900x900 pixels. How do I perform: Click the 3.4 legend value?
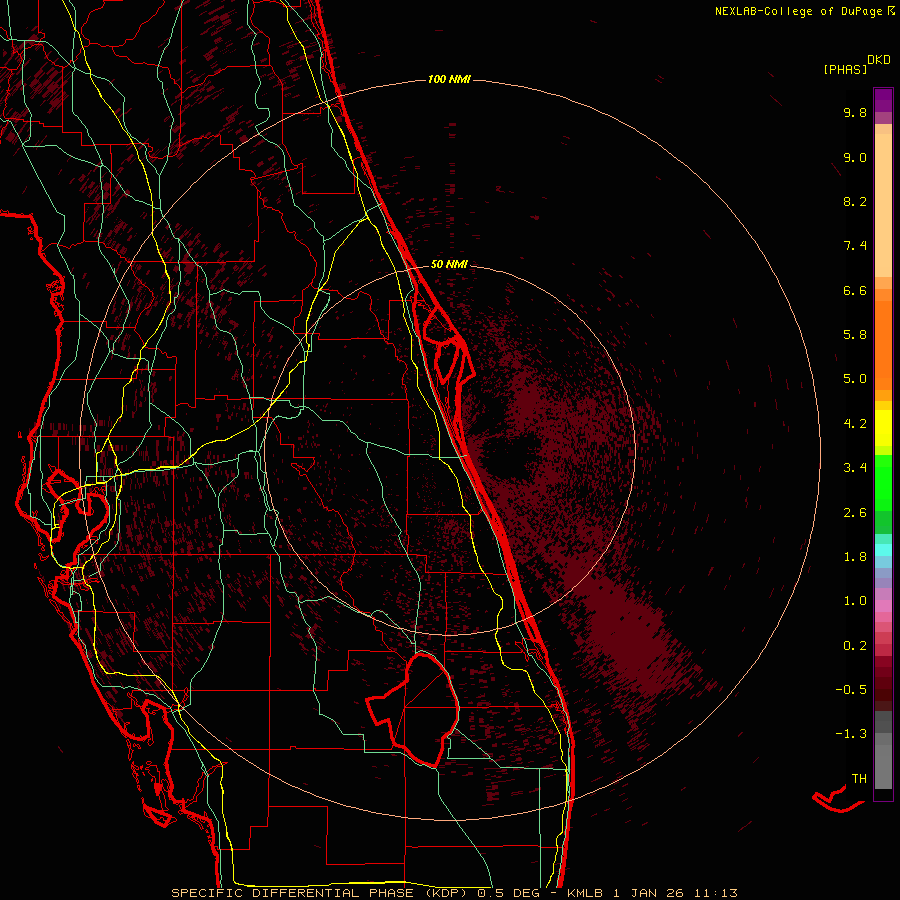855,468
